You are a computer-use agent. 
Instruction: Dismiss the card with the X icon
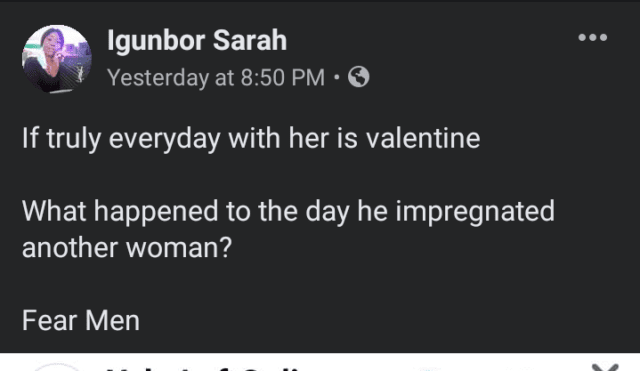tap(605, 367)
